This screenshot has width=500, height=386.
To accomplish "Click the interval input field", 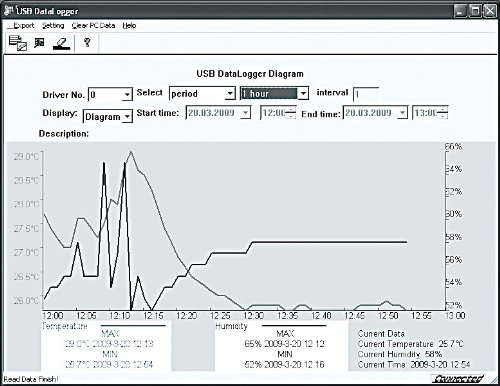I will 366,94.
